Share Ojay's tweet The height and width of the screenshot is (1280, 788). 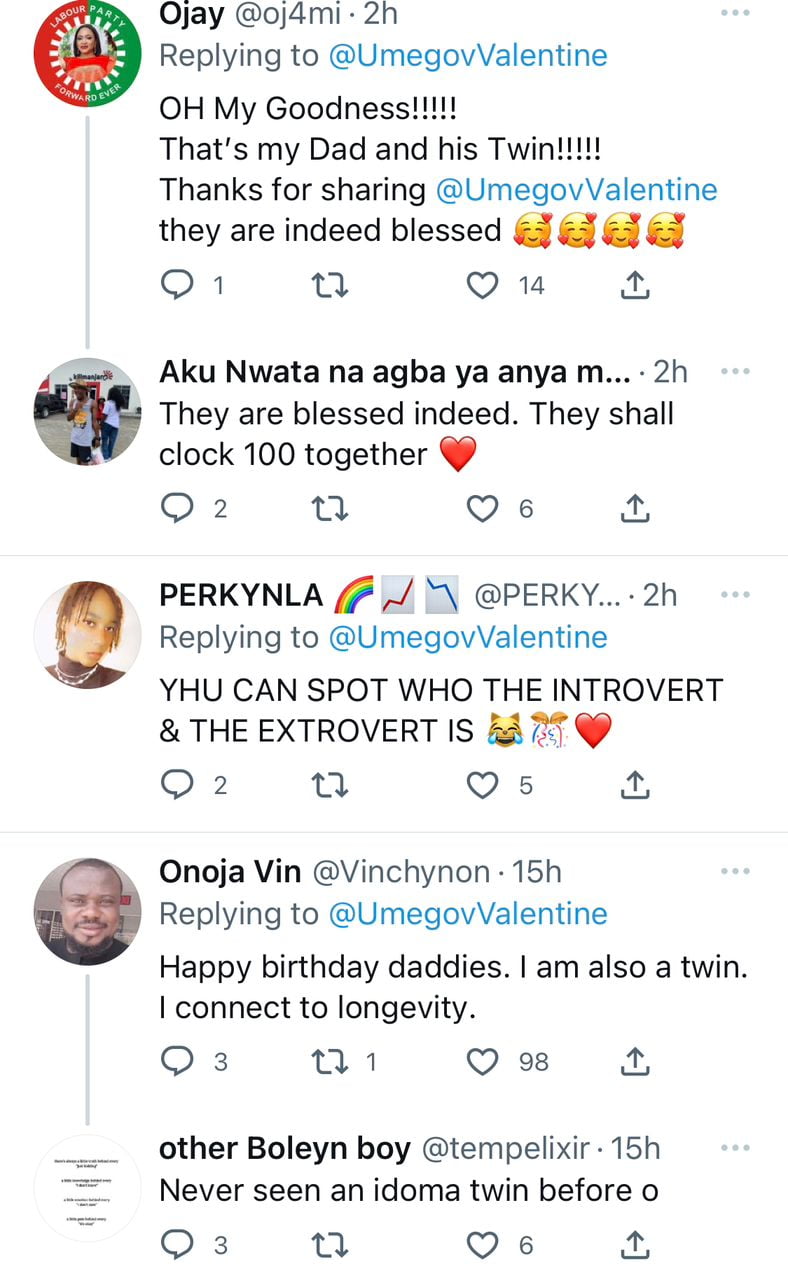click(636, 286)
